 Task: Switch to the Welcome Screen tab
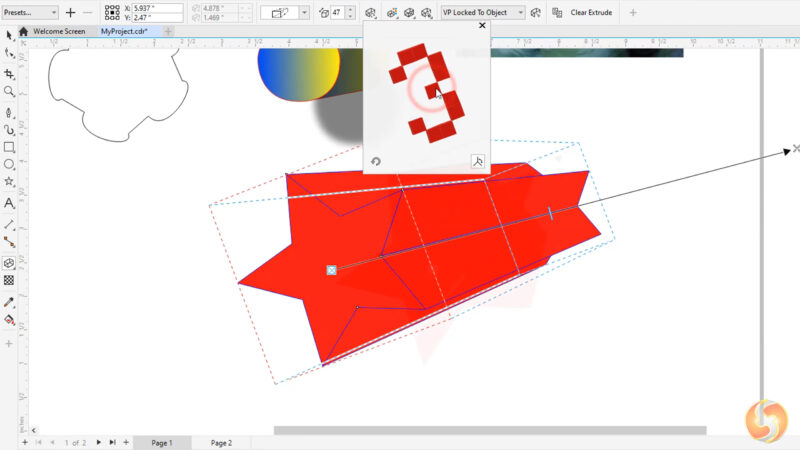[x=59, y=32]
